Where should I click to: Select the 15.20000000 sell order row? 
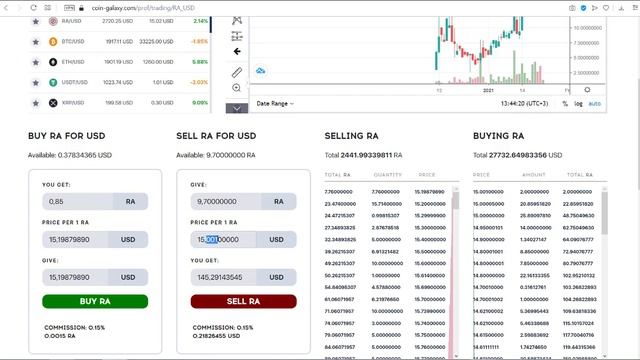pyautogui.click(x=385, y=204)
